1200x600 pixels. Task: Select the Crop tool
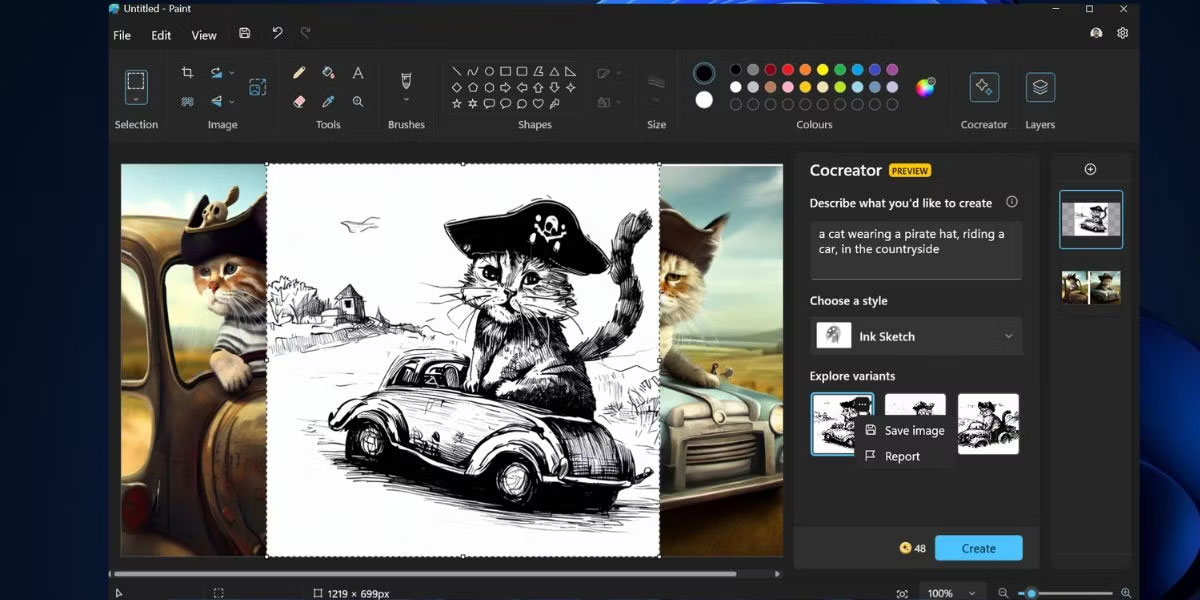[x=187, y=72]
